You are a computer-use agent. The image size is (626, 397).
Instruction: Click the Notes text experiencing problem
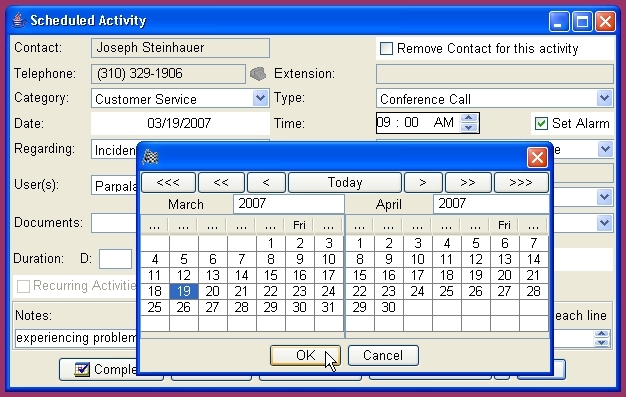point(76,338)
